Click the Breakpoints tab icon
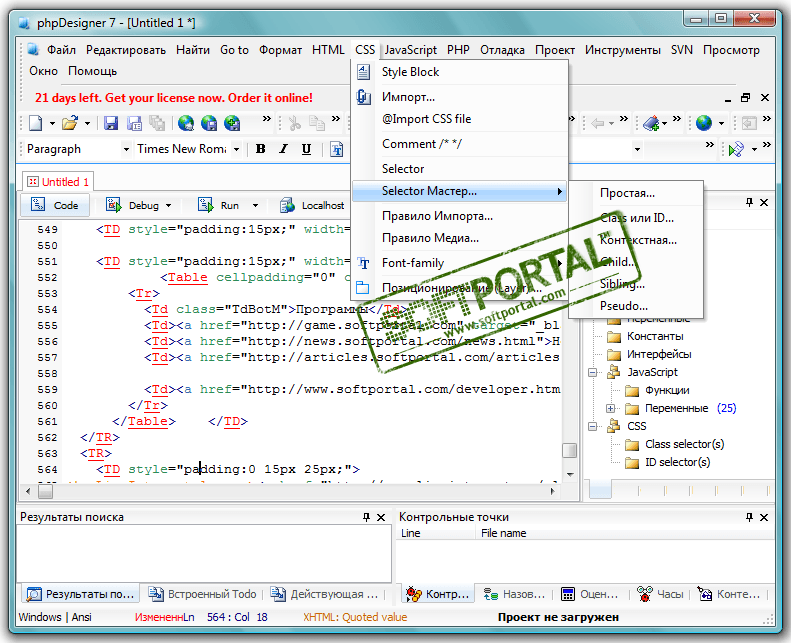The height and width of the screenshot is (643, 791). click(414, 594)
